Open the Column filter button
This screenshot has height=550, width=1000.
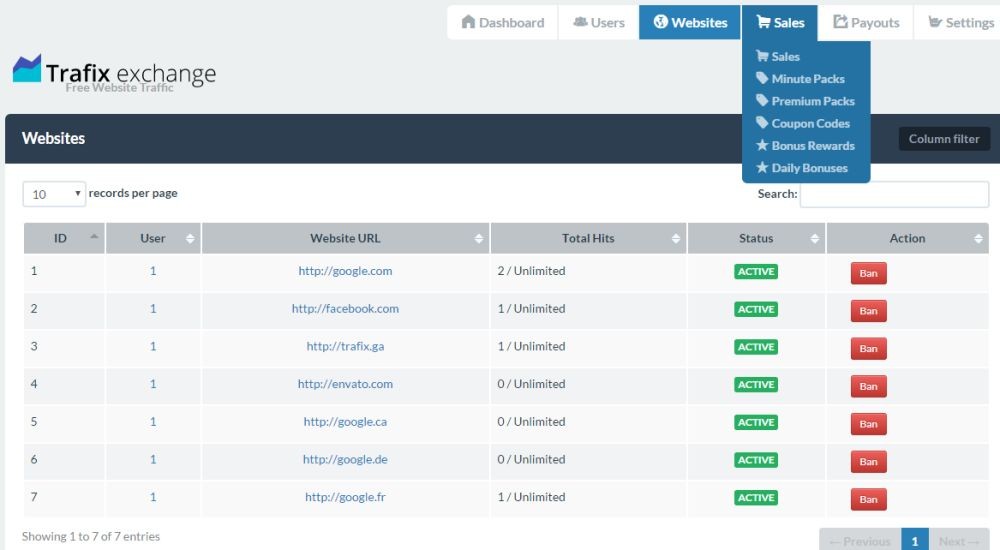tap(943, 139)
